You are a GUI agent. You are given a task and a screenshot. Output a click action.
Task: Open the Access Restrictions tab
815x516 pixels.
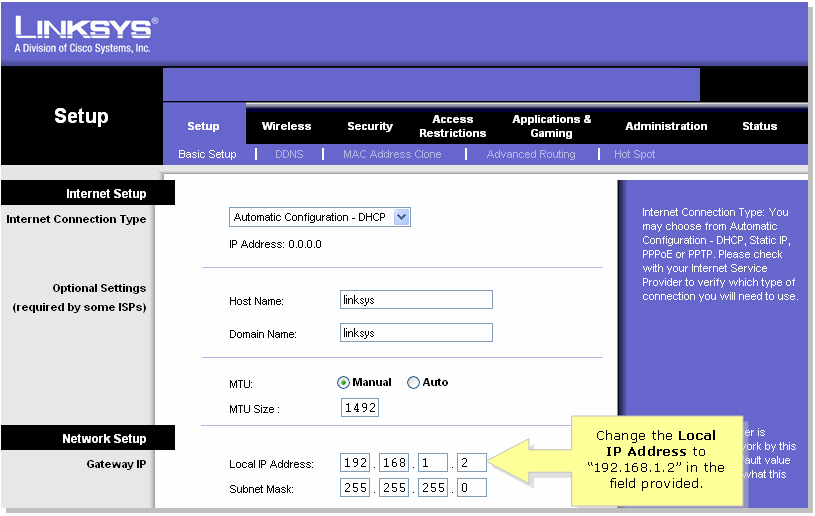click(x=453, y=126)
